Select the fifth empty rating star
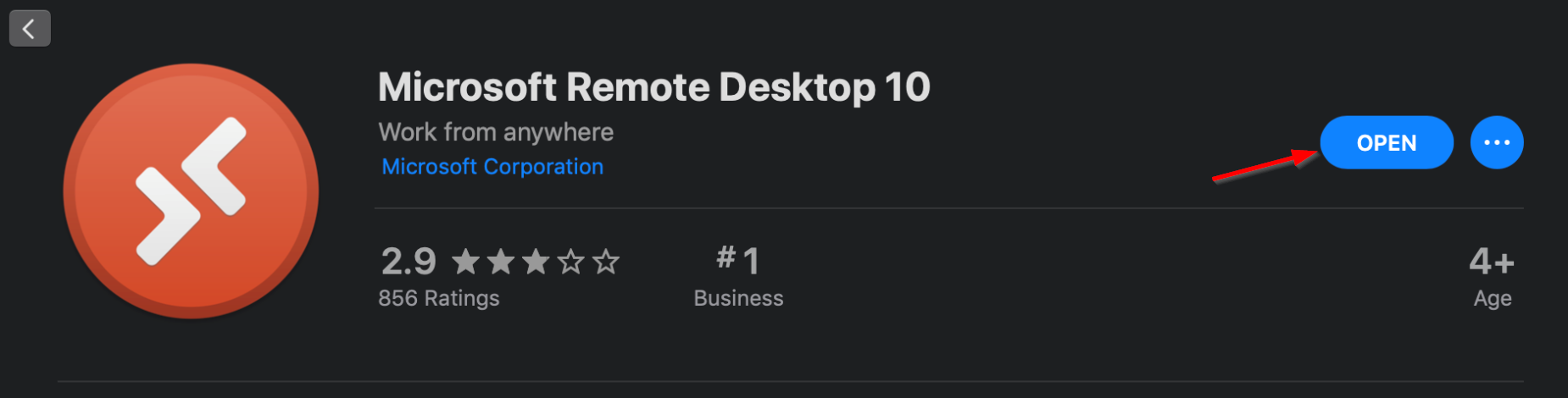Screen dimensions: 1568x398 coord(605,262)
